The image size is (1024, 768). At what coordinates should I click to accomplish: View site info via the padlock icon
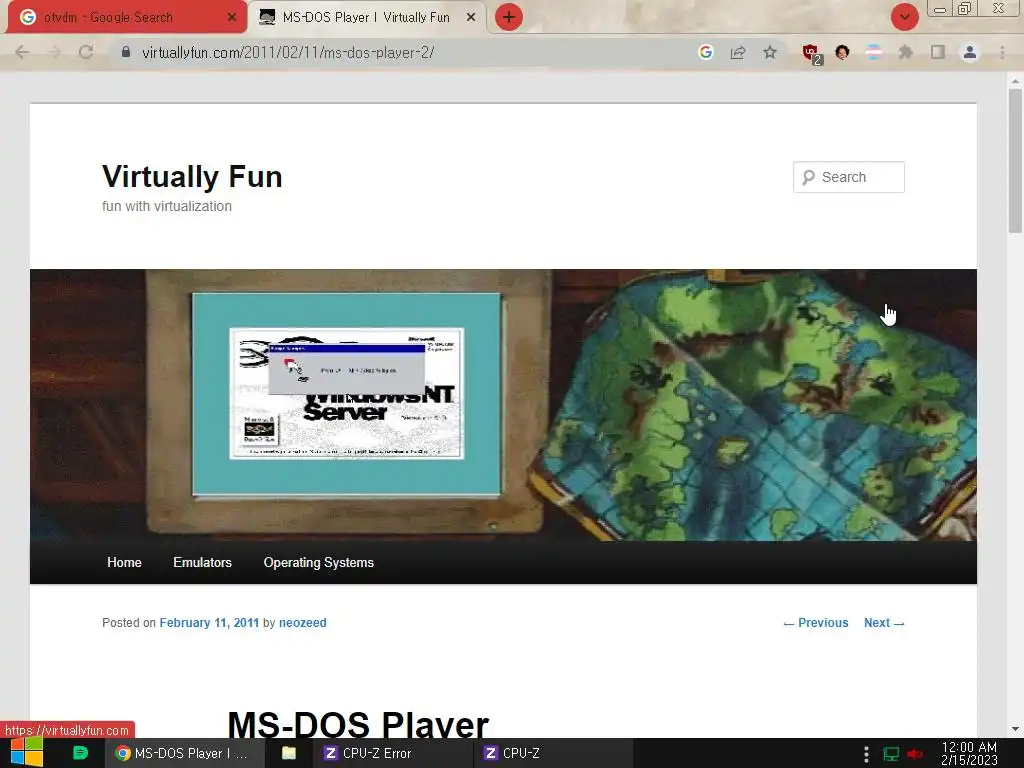[x=126, y=52]
